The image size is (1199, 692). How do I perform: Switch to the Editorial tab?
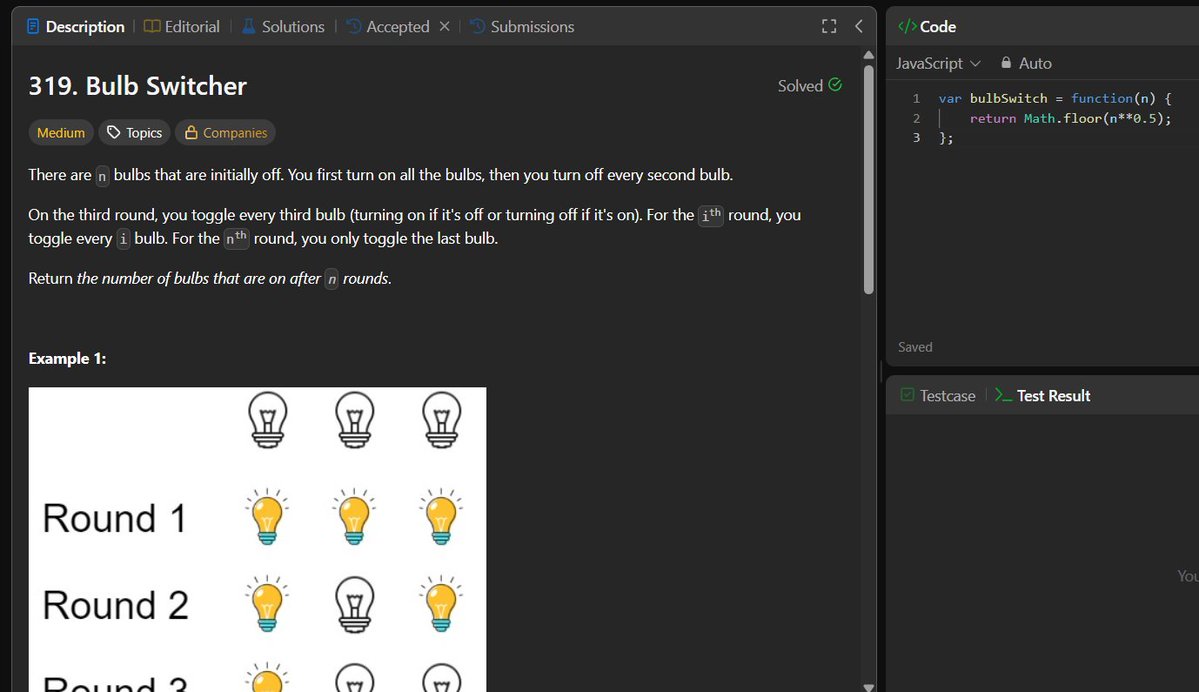coord(182,27)
